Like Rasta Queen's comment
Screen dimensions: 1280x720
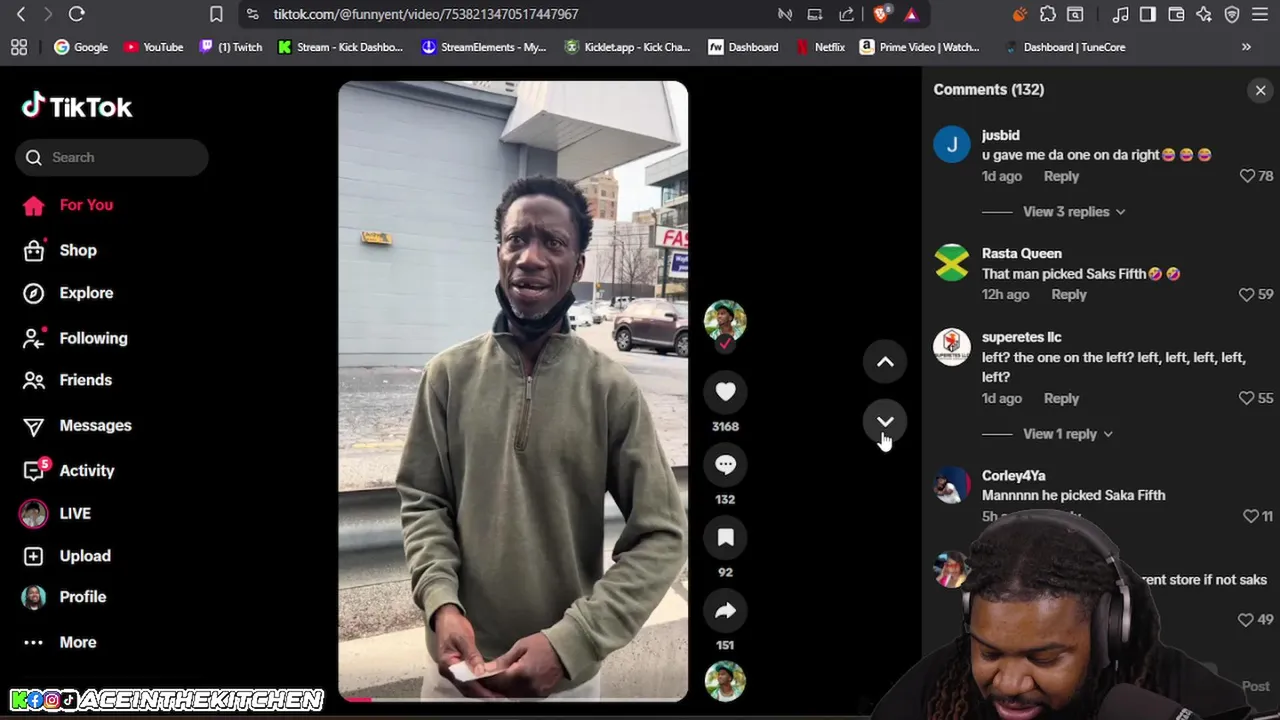coord(1246,295)
